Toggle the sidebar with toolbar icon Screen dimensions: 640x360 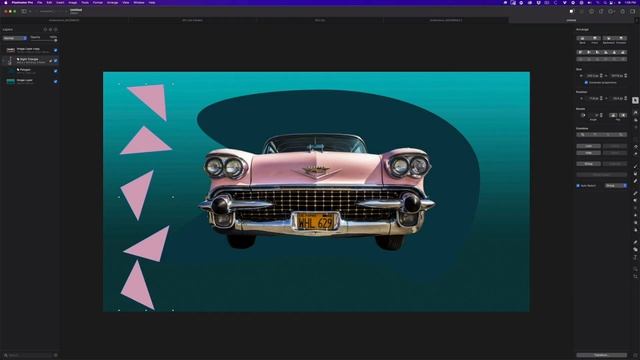click(24, 11)
